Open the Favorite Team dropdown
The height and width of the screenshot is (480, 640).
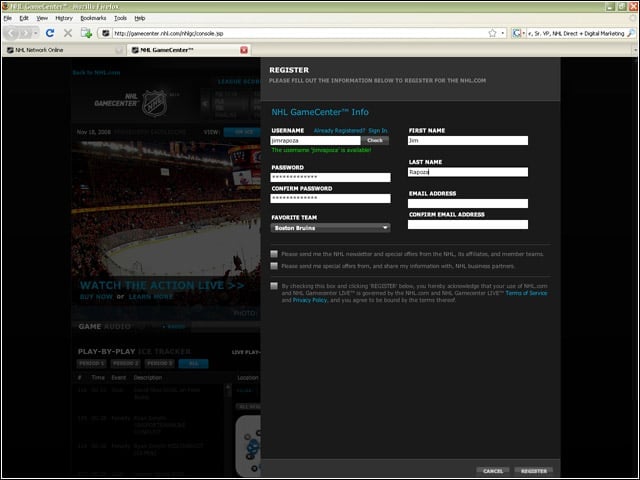click(330, 228)
